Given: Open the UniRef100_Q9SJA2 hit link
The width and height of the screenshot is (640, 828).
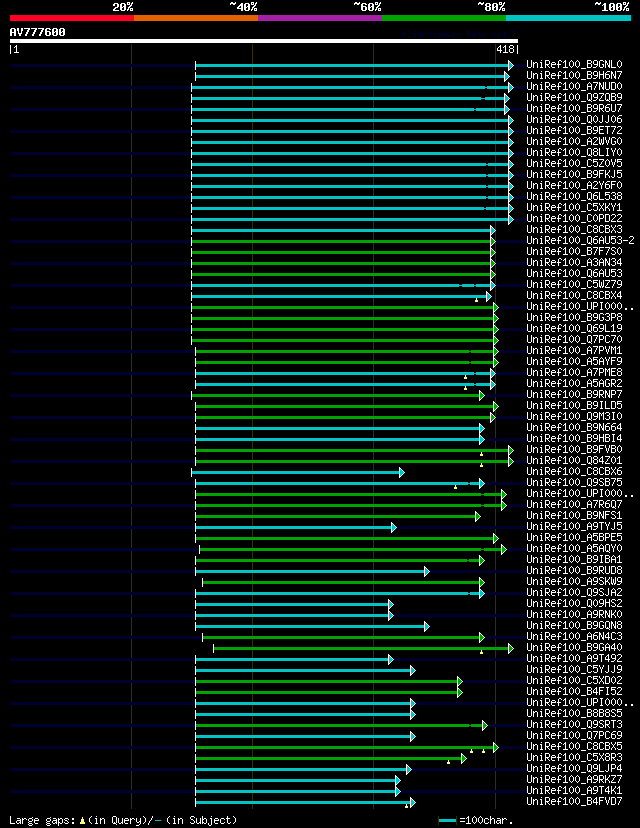Looking at the screenshot, I should tap(574, 592).
